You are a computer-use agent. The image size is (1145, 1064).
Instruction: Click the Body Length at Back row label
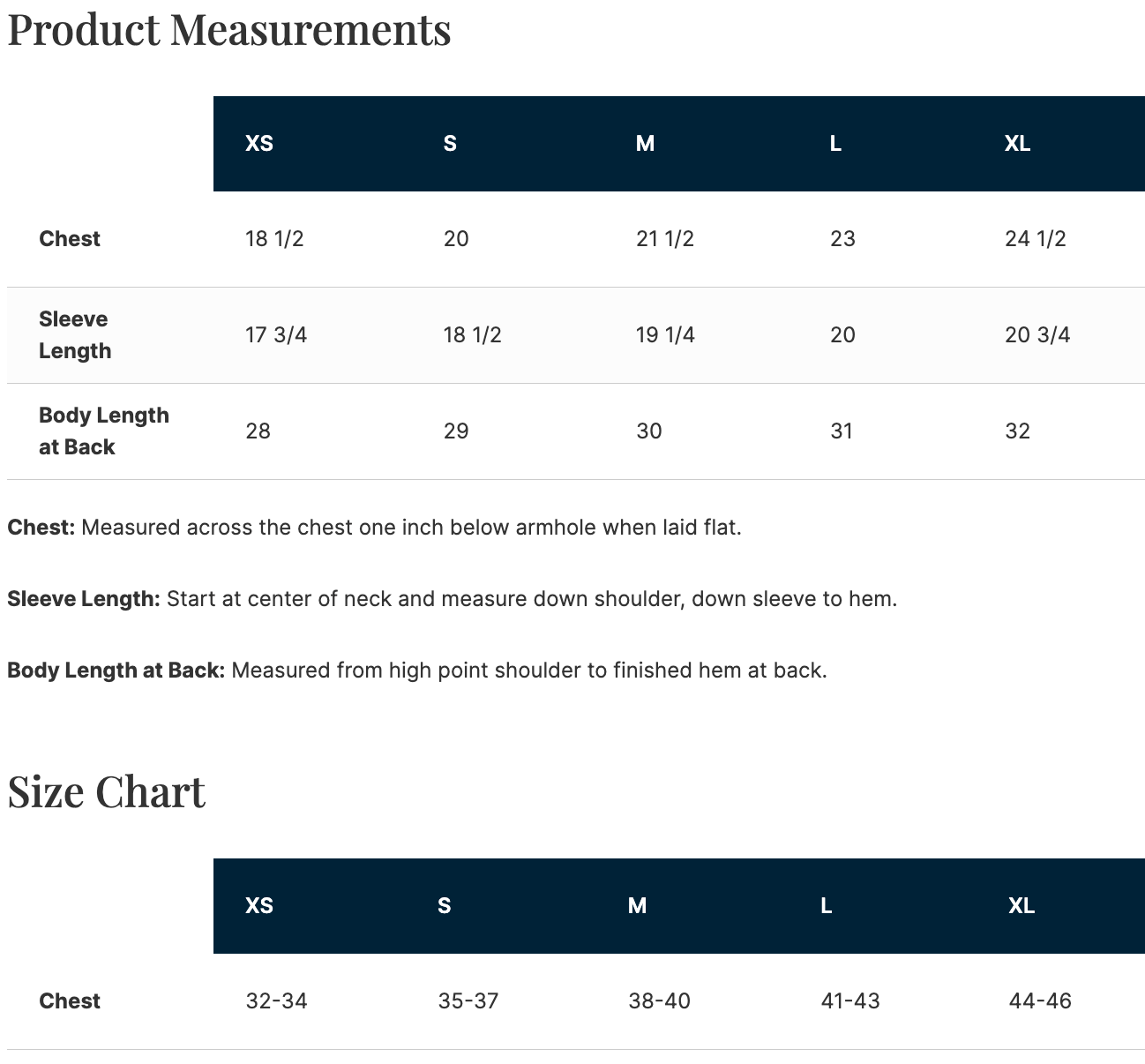click(104, 431)
